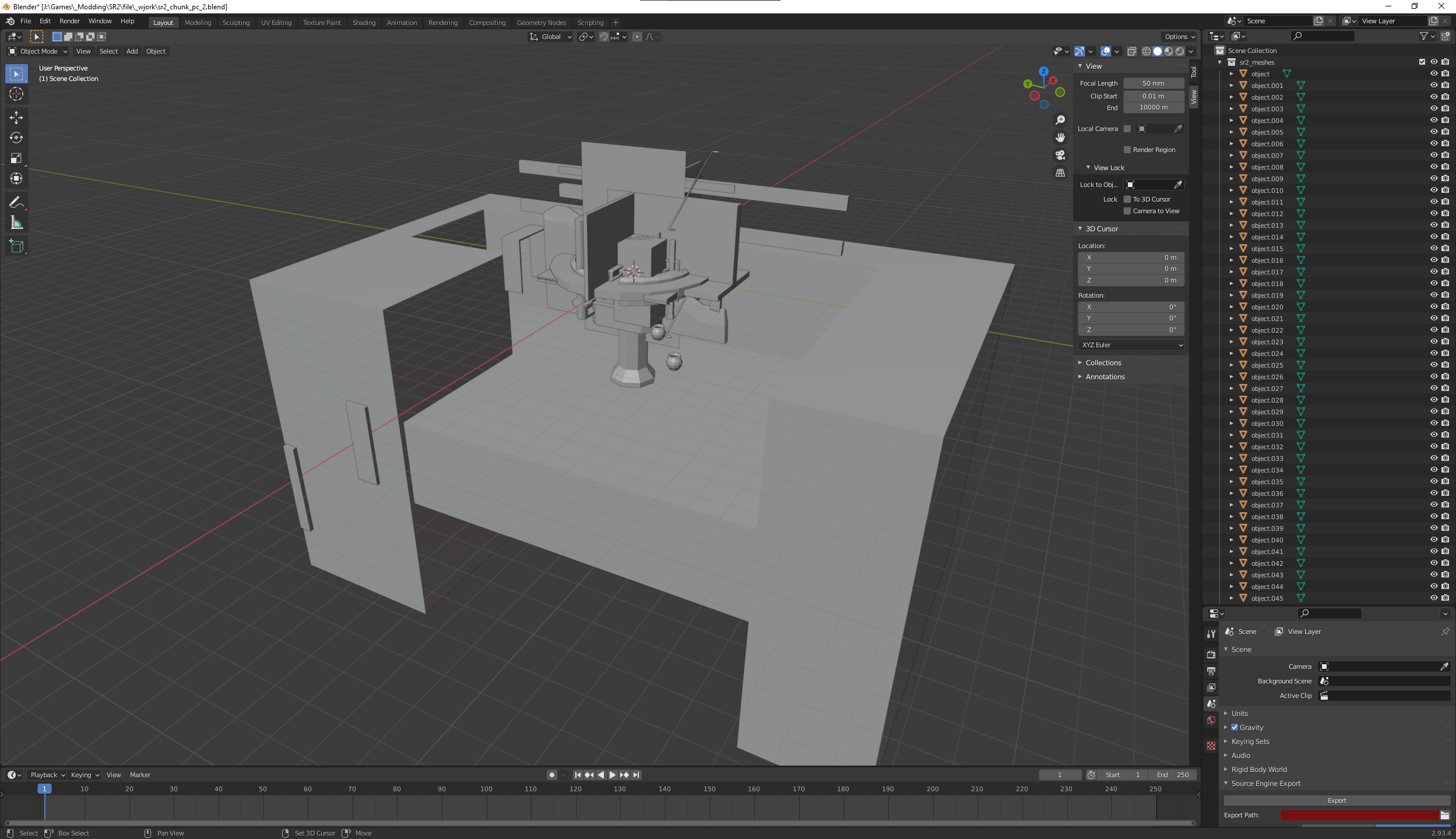
Task: Click the Export button
Action: 1337,801
